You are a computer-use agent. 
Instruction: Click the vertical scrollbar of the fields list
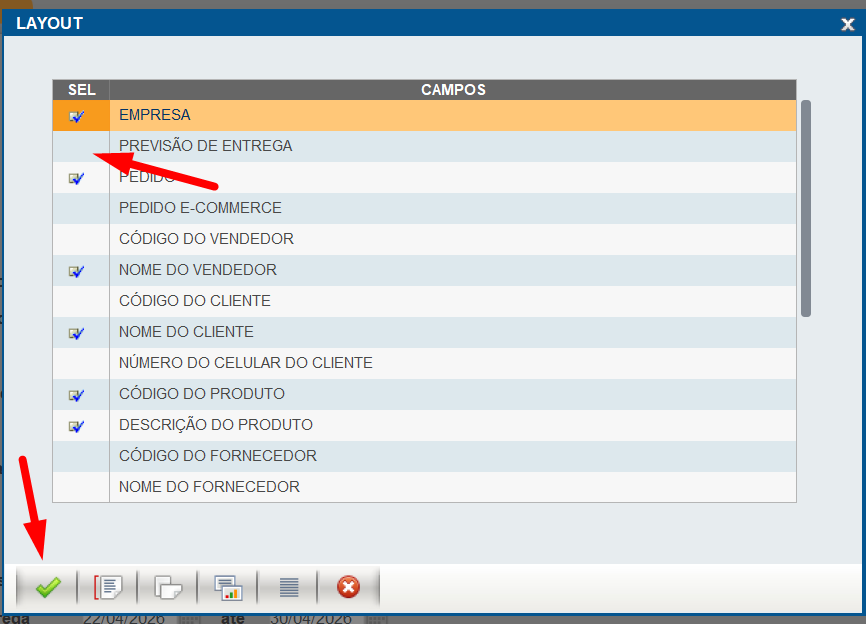(x=805, y=208)
